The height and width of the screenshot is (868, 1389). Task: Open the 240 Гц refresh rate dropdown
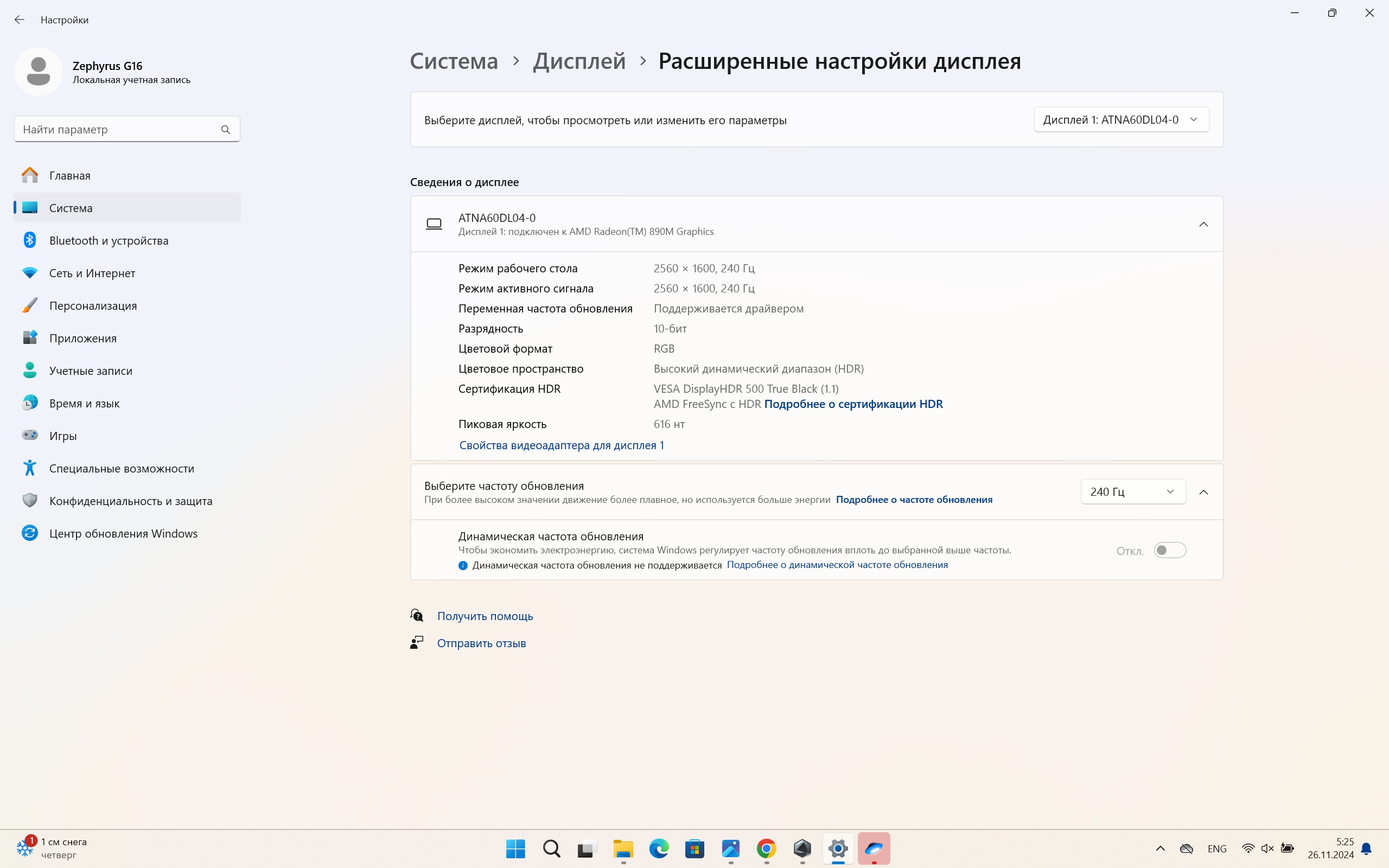pos(1133,492)
